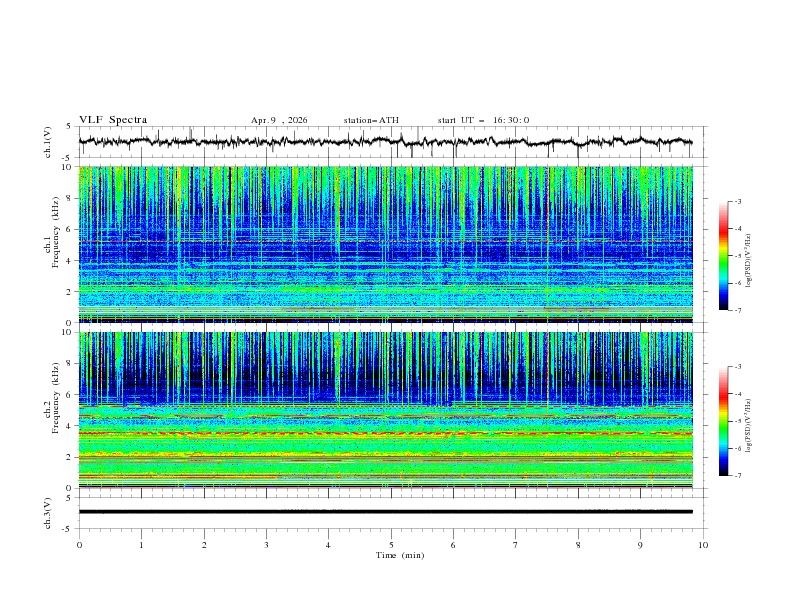The height and width of the screenshot is (612, 792).
Task: Click the ch.1 voltage waveform trace
Action: tap(385, 142)
